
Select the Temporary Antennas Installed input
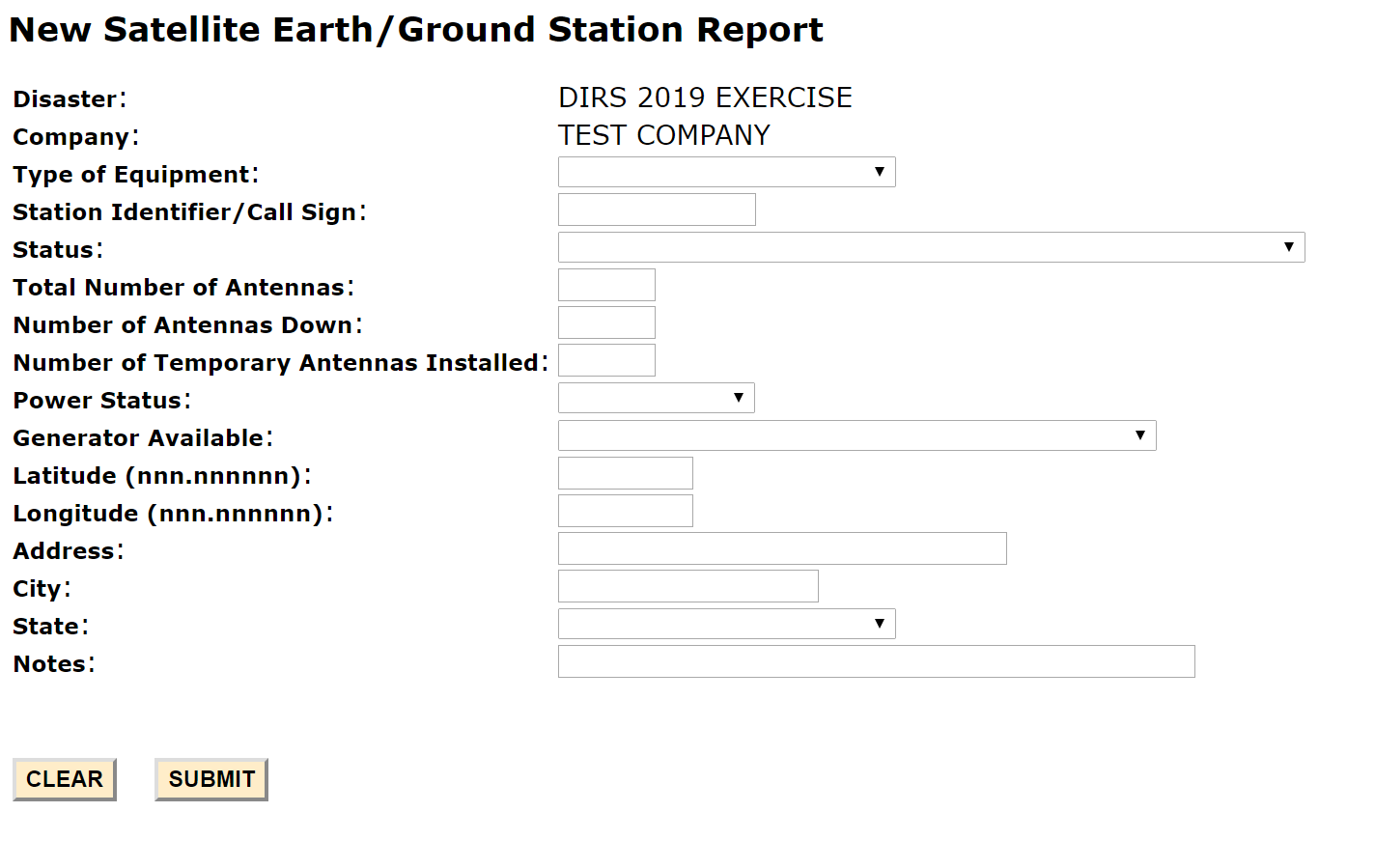606,360
